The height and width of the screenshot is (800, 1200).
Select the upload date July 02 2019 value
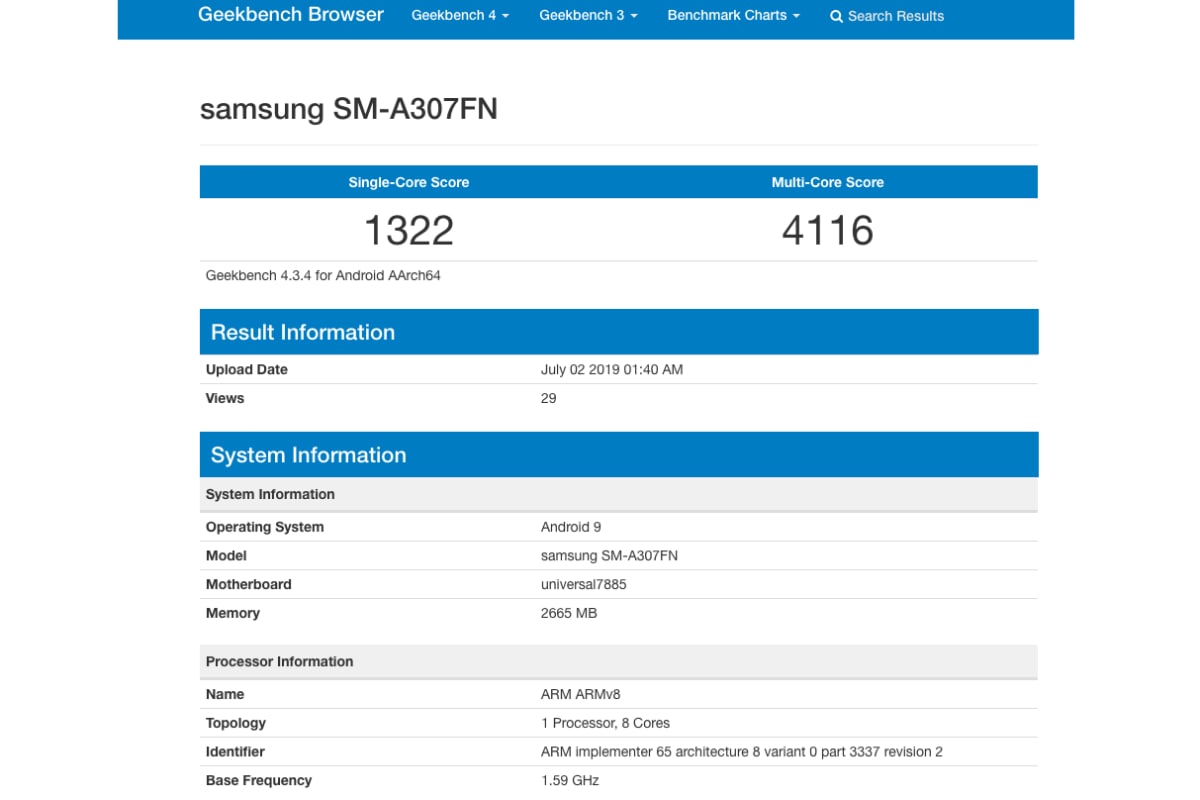(x=611, y=370)
